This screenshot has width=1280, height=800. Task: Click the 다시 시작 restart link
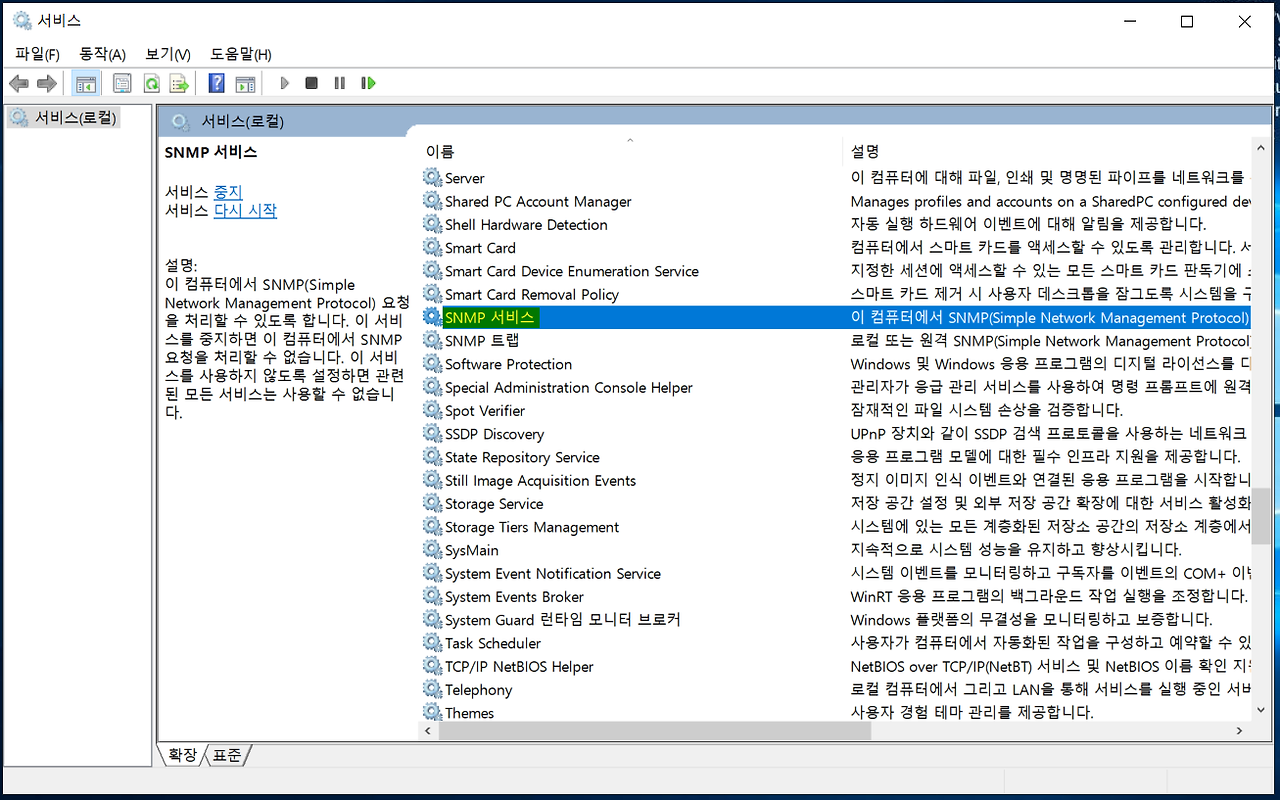point(245,211)
